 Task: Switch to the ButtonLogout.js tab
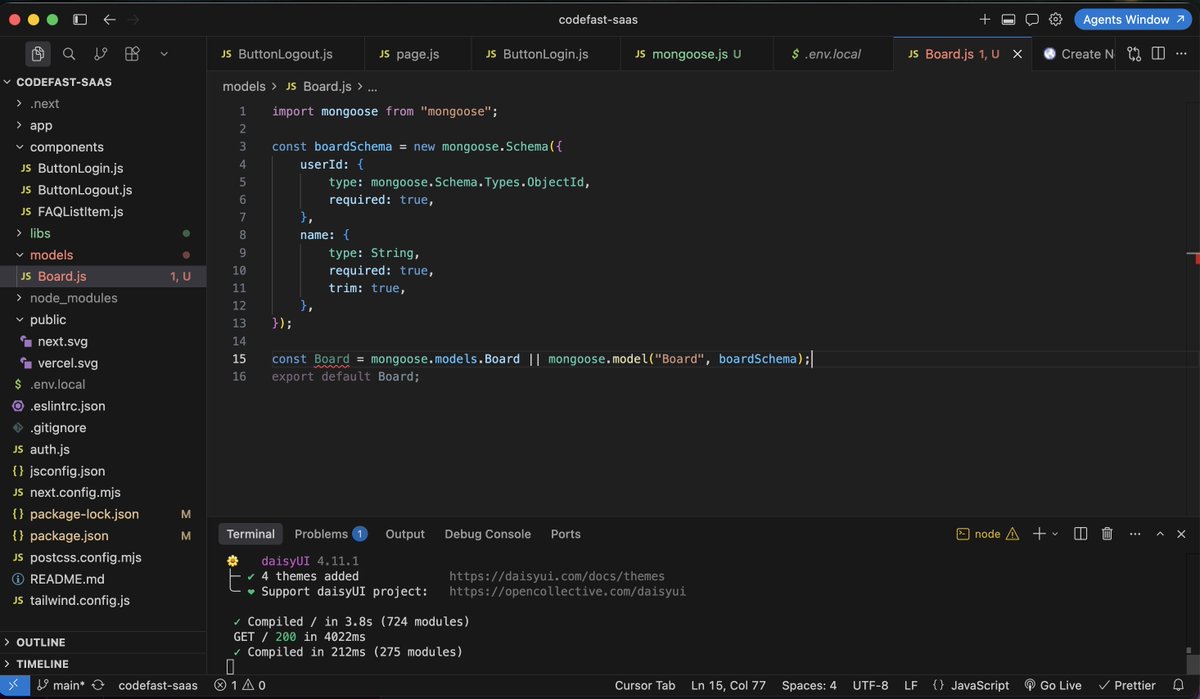click(x=285, y=54)
